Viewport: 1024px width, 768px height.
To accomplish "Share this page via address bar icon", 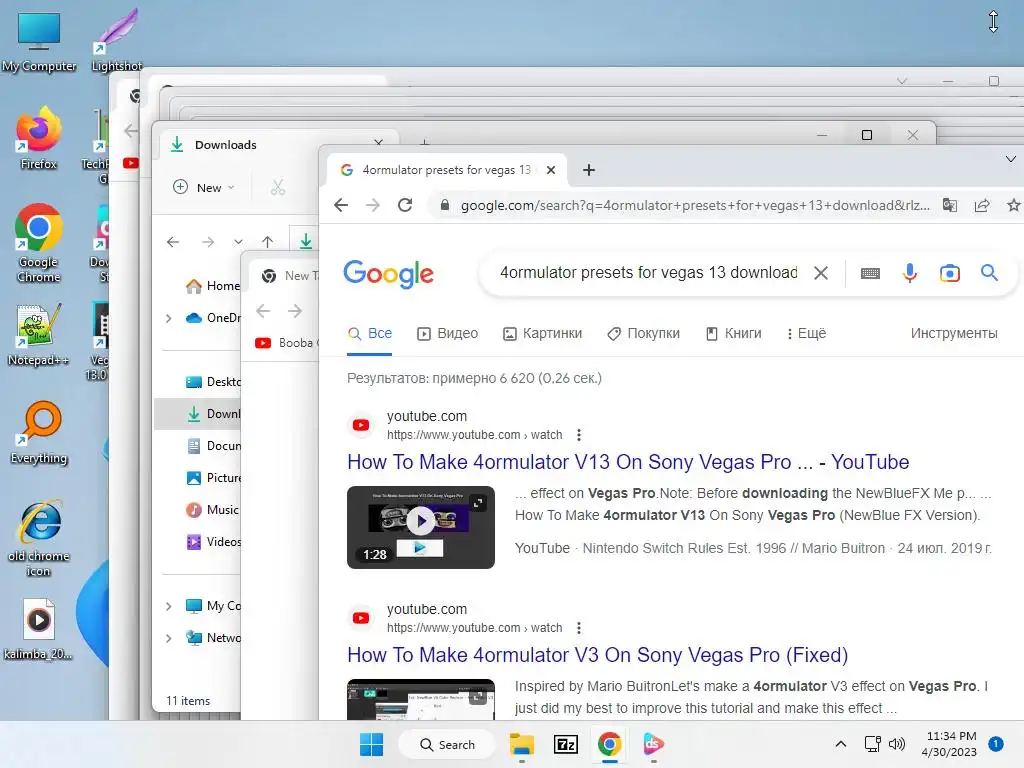I will [982, 205].
